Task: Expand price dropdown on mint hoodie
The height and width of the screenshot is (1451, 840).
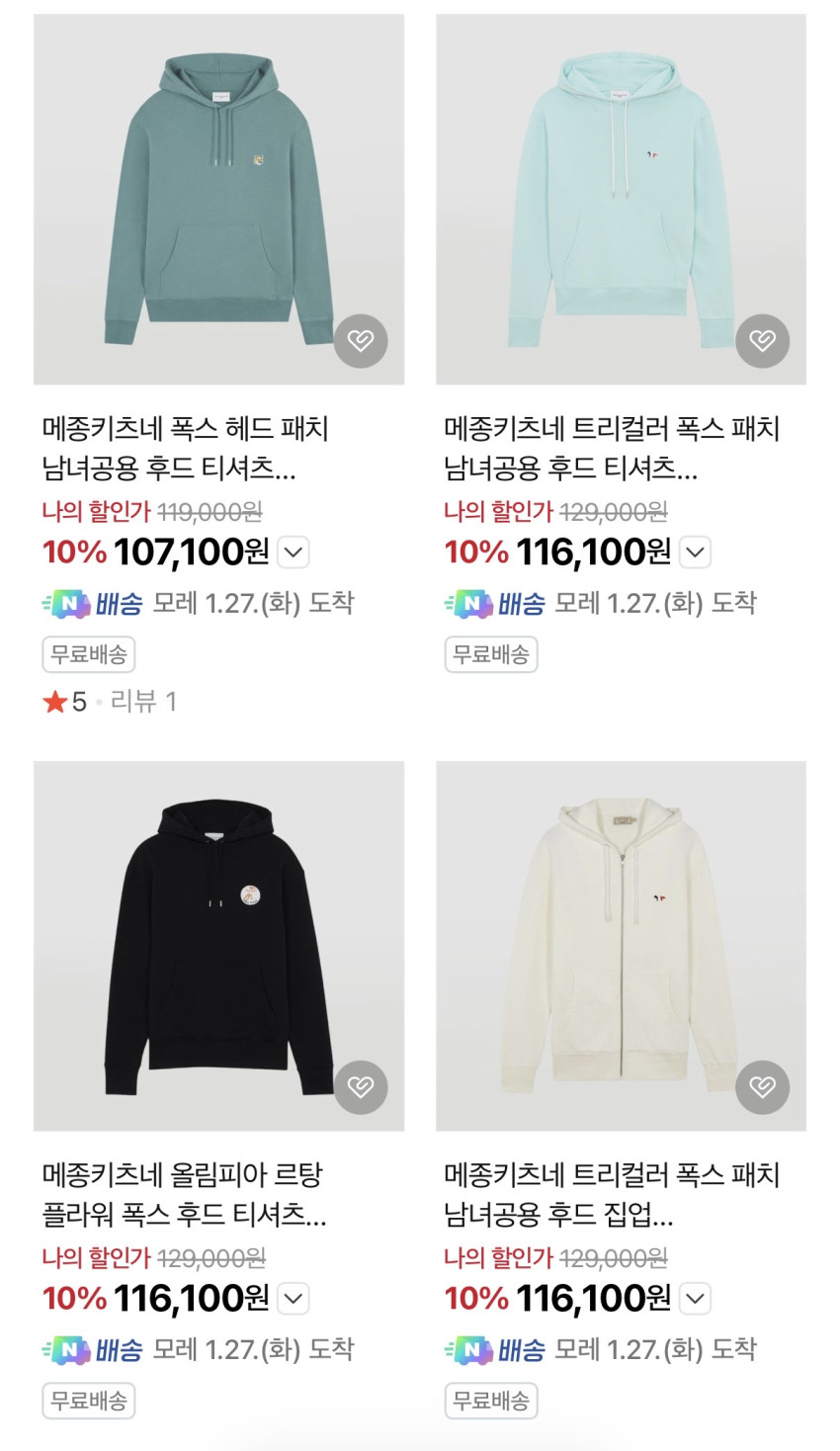Action: pos(696,553)
